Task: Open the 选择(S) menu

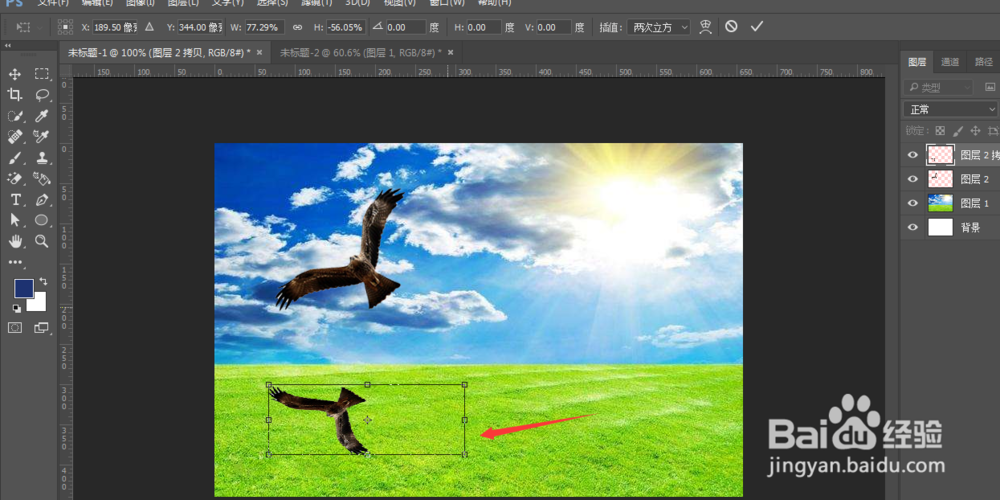Action: [x=272, y=3]
